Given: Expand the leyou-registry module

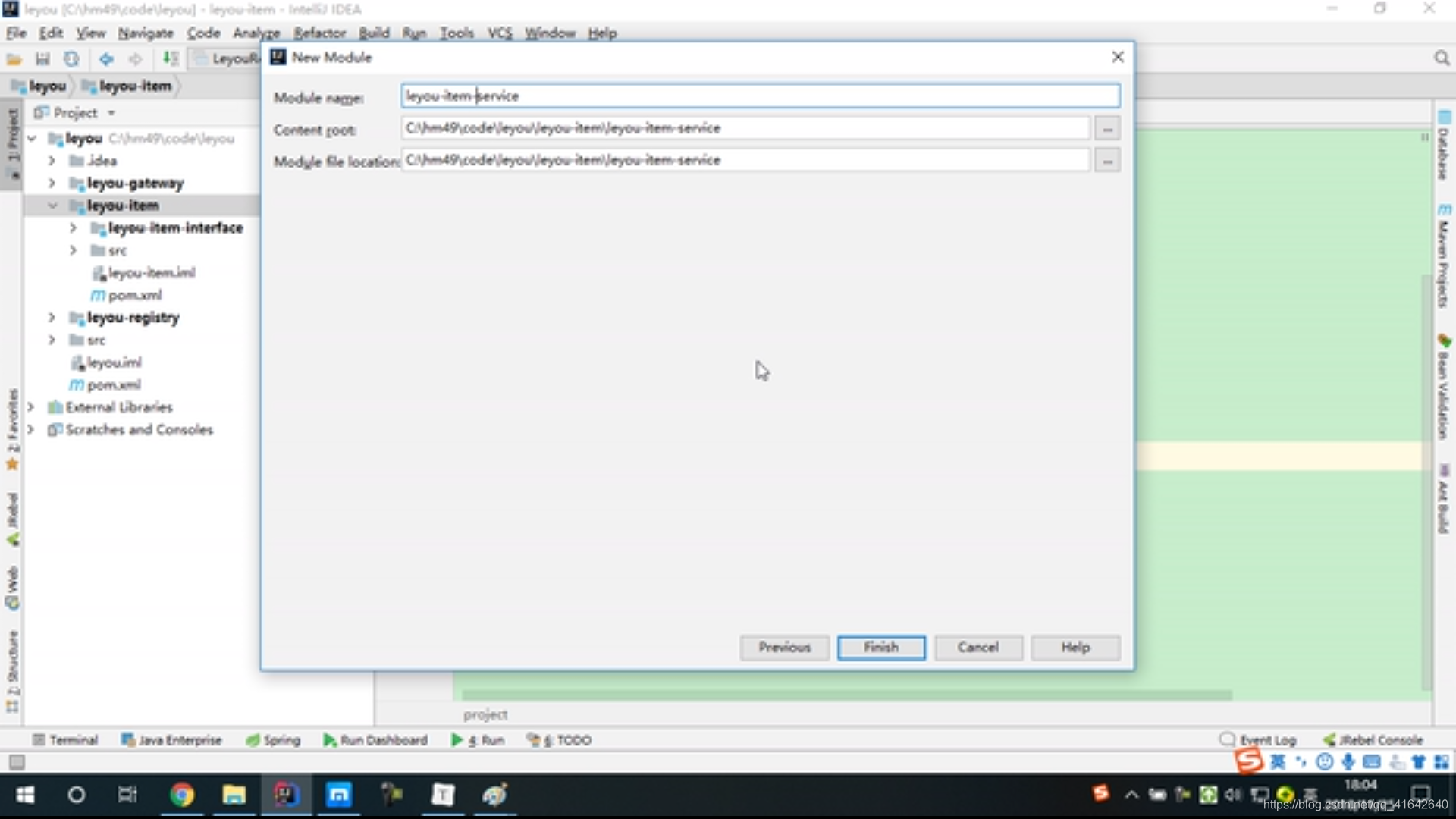Looking at the screenshot, I should [x=52, y=317].
